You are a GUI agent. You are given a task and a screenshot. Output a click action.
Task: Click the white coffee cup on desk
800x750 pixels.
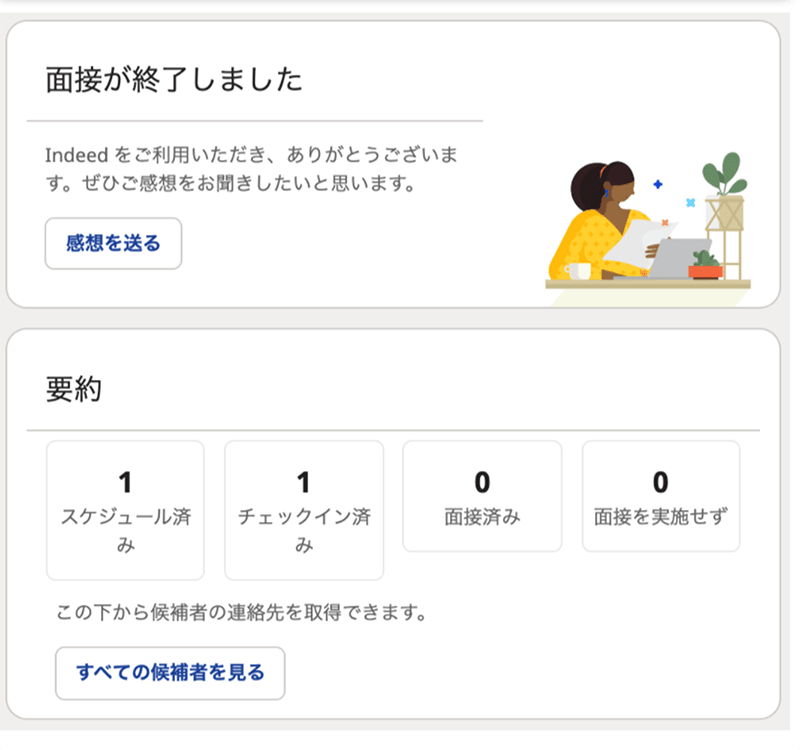pyautogui.click(x=578, y=270)
